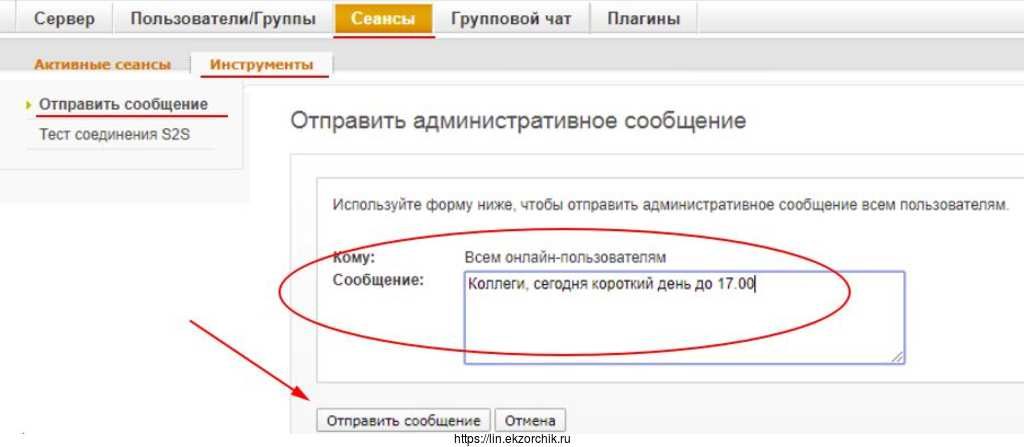
Task: Click the Сообщение: field label
Action: pos(378,280)
